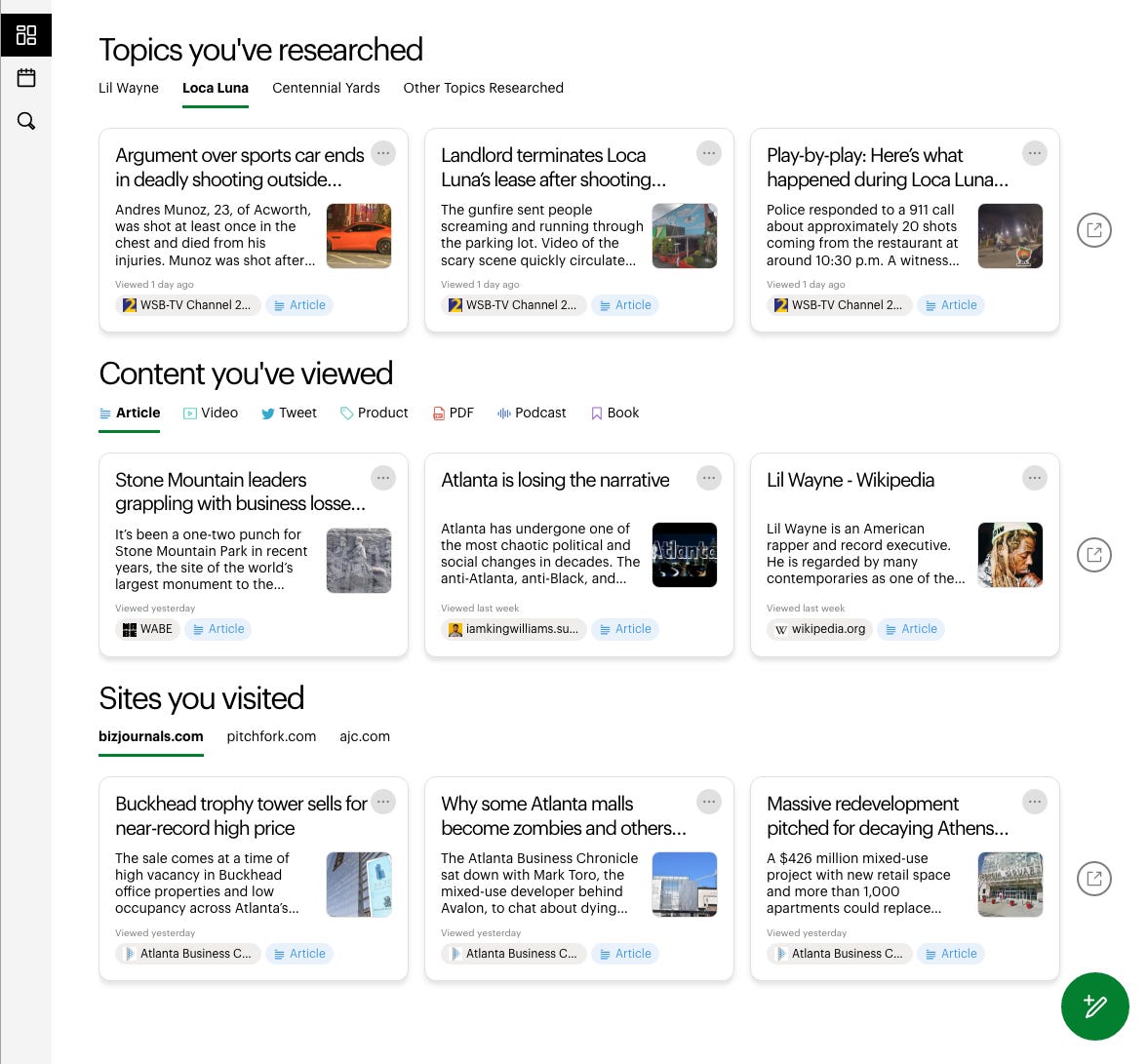
Task: Open Why some Atlanta malls become zombies title
Action: [x=564, y=815]
